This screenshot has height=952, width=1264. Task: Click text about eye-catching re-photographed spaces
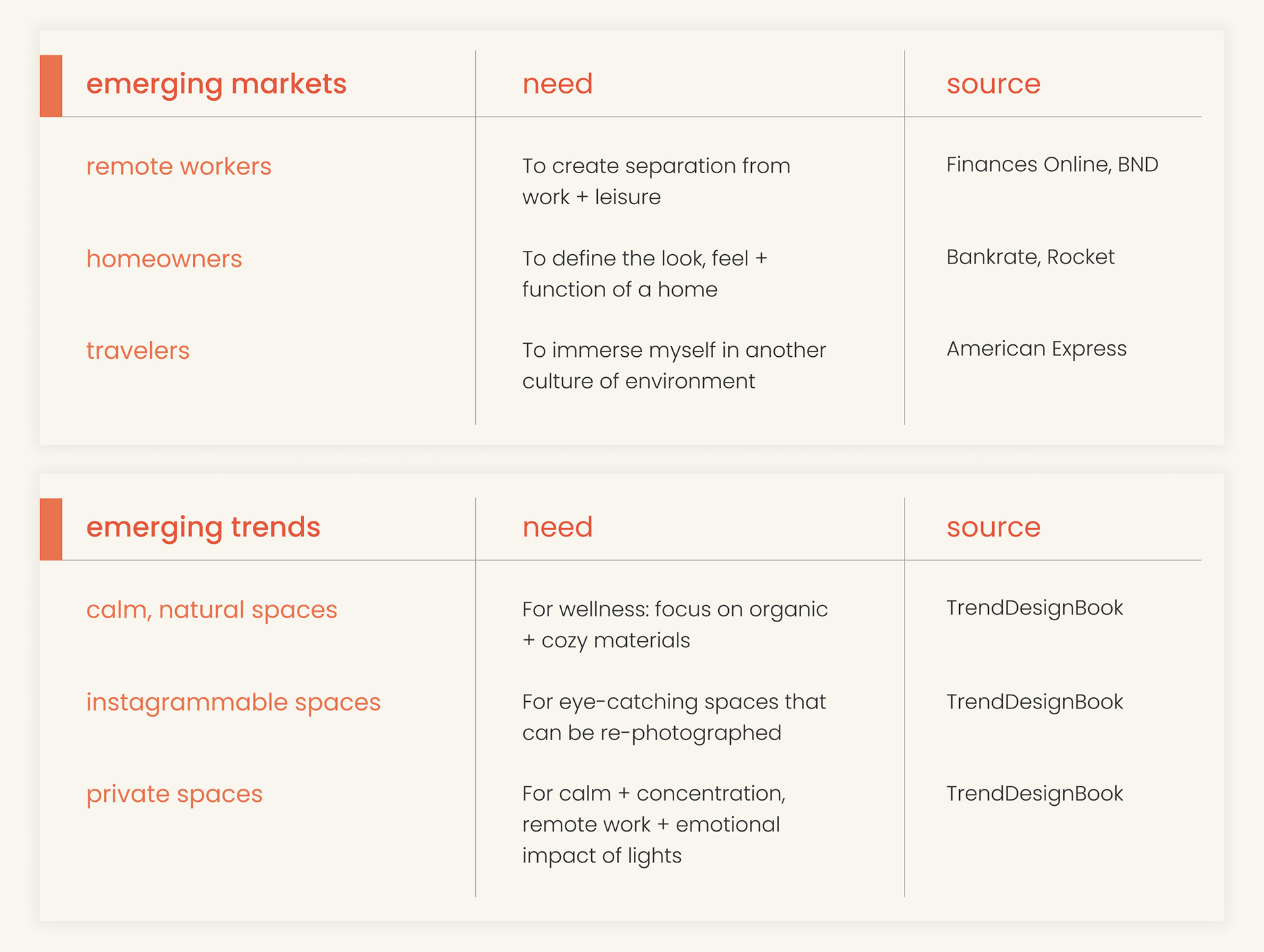point(674,718)
